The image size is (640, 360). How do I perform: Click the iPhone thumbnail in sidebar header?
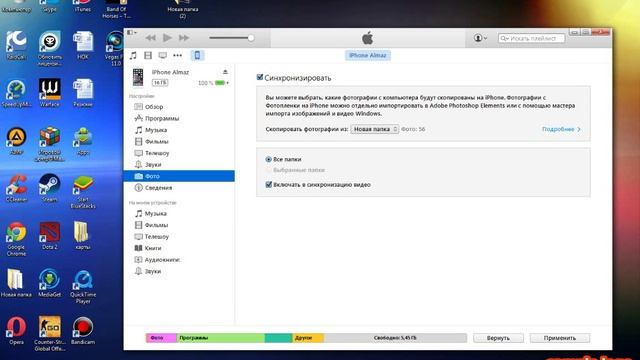point(138,77)
